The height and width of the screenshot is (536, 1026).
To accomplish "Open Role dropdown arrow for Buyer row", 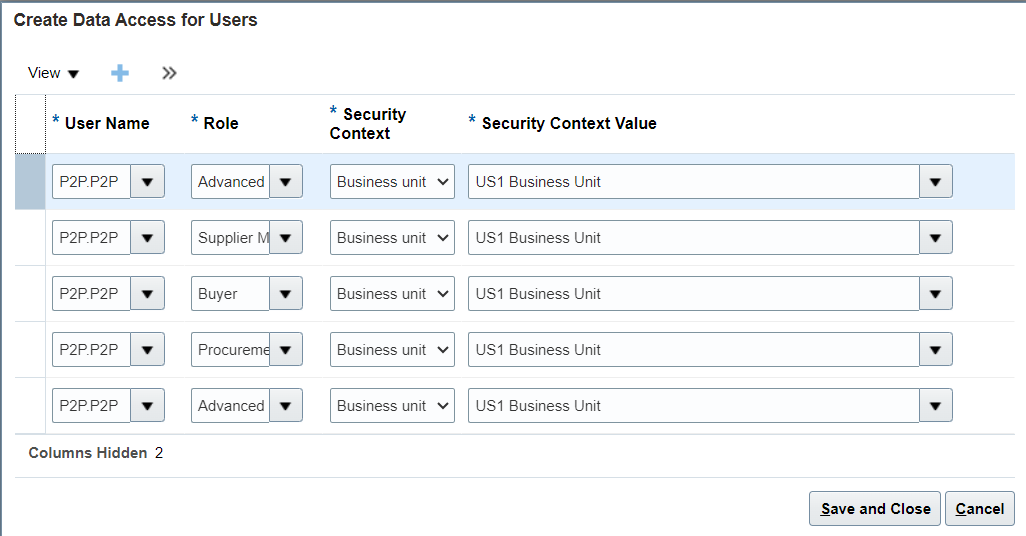I will (286, 294).
